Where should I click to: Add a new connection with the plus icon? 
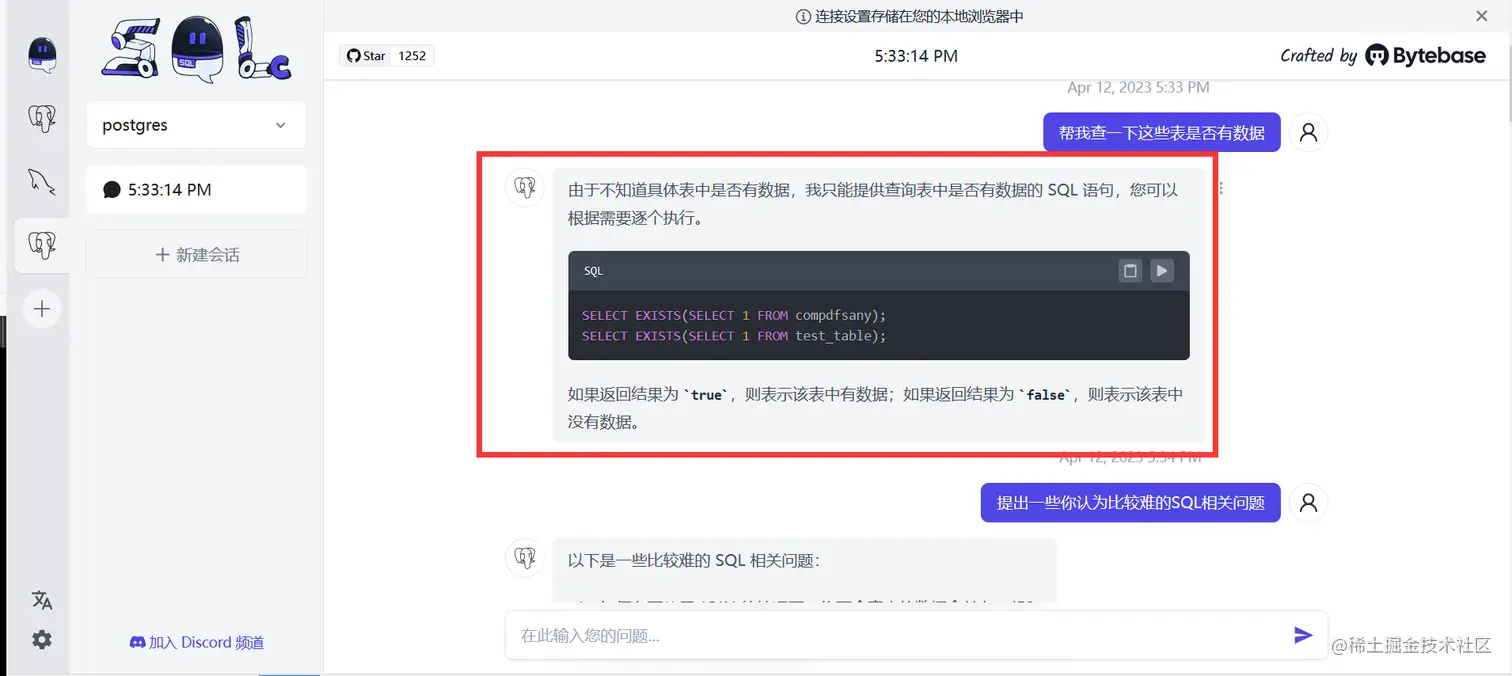(x=42, y=308)
